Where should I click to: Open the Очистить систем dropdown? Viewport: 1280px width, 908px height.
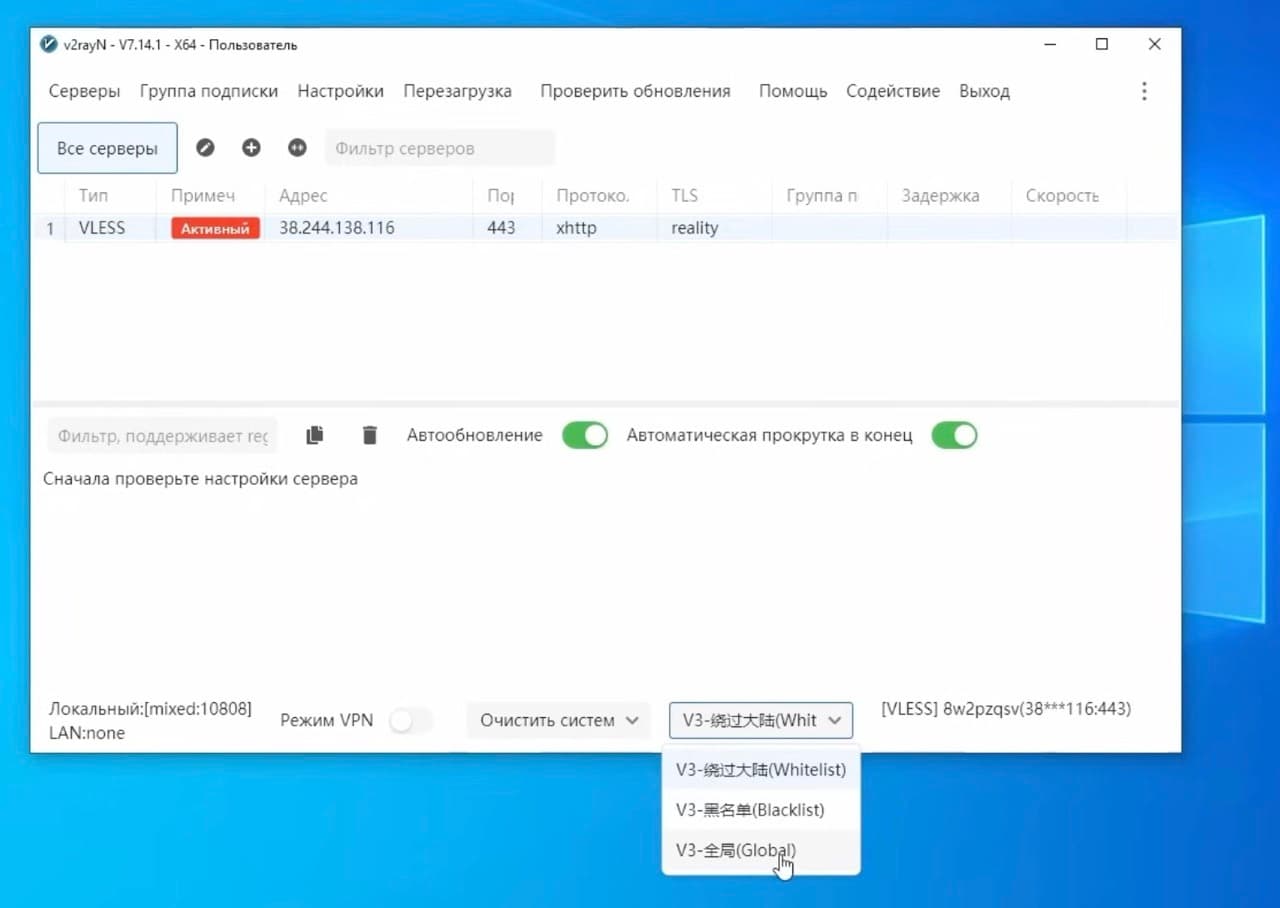click(x=558, y=719)
